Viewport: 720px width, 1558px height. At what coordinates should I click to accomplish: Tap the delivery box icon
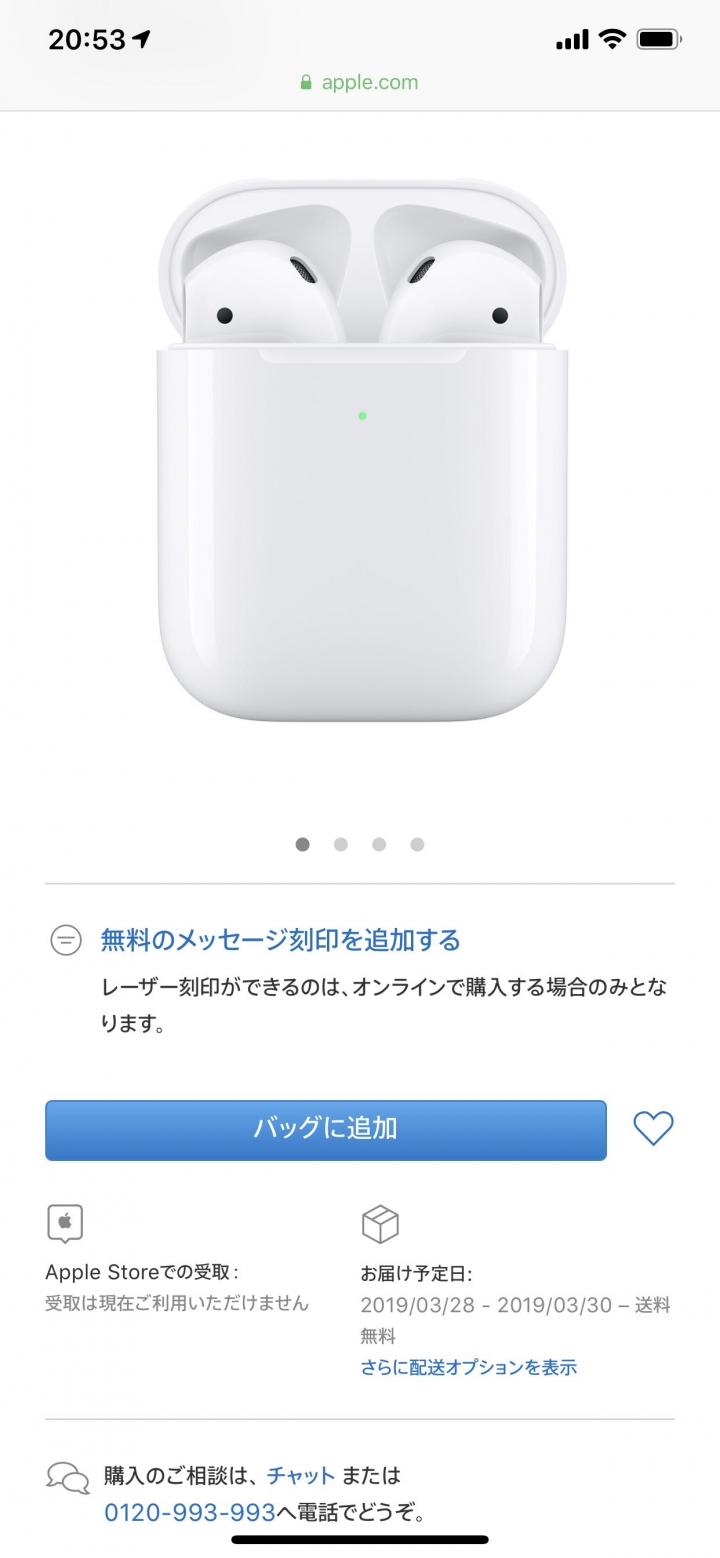[380, 1224]
